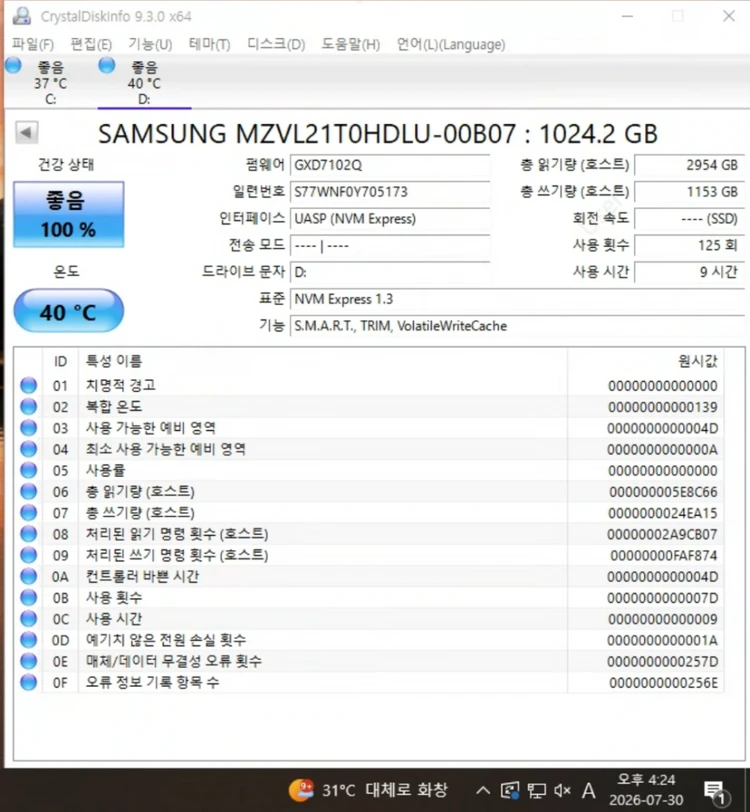Click the features field S.M.A.R.T., TRIM, VolatileWriteCache
Image resolution: width=750 pixels, height=812 pixels.
(x=517, y=326)
